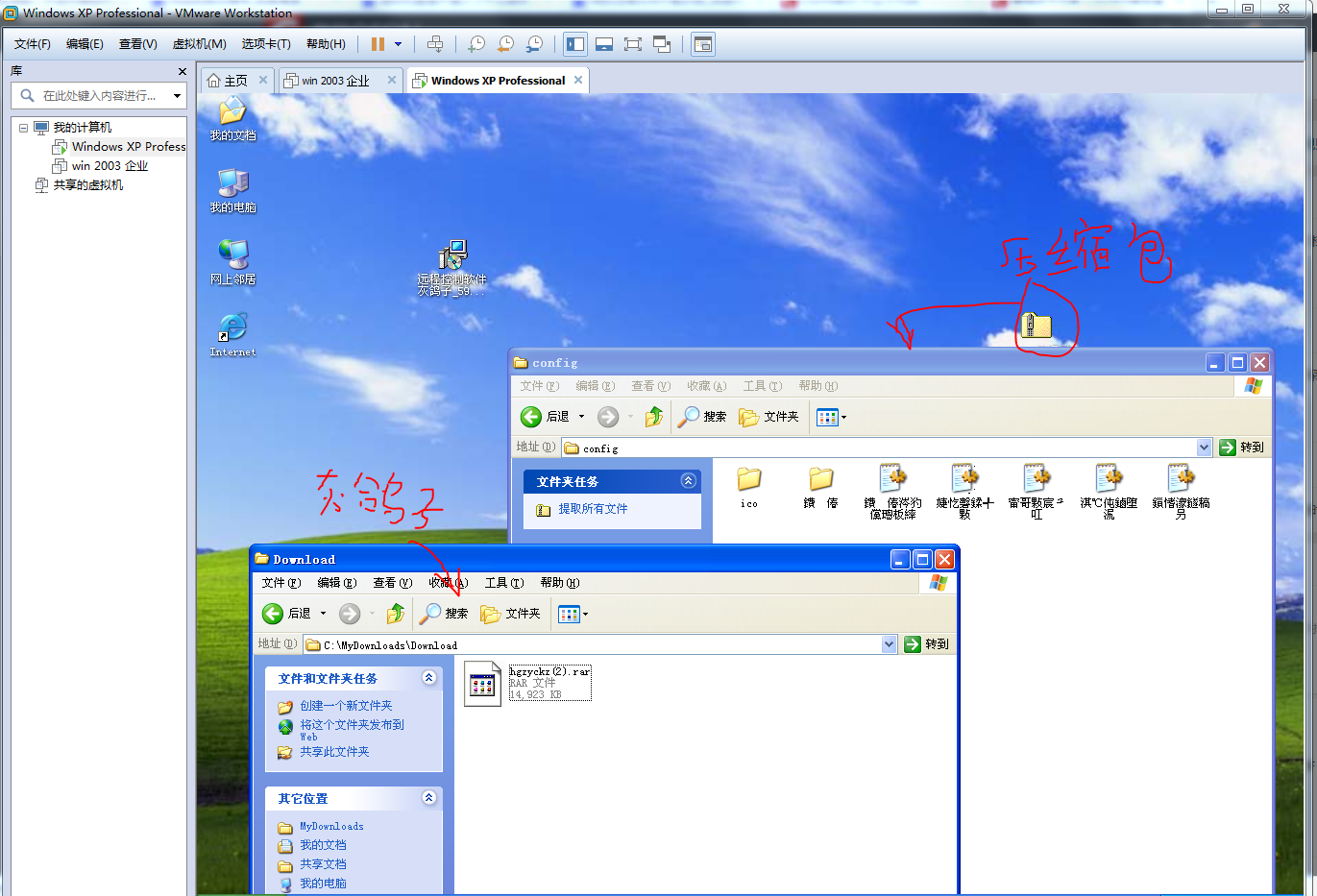Click the 网上邻居 desktop icon
The image size is (1317, 896).
[x=232, y=263]
